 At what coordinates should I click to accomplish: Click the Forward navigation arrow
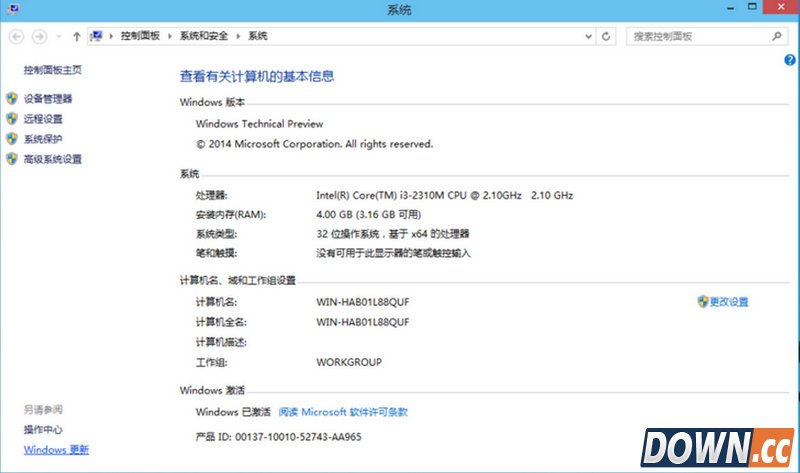point(39,36)
